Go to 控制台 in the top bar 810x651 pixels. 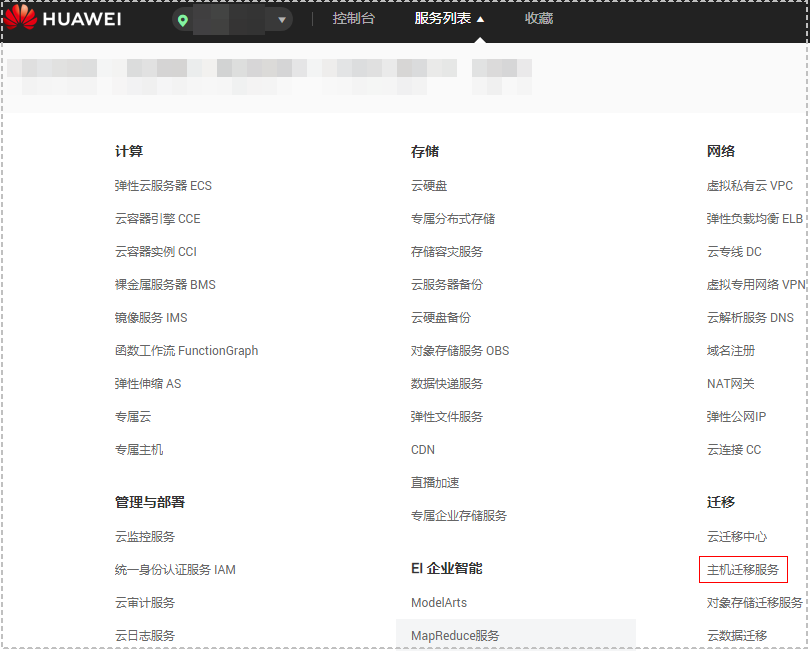pos(353,19)
